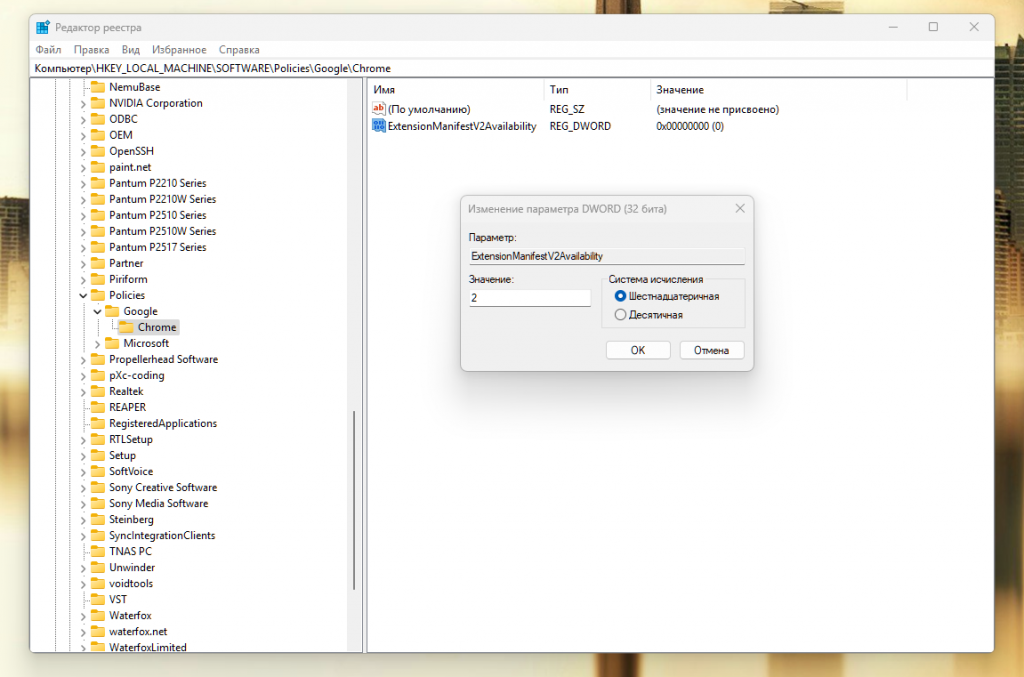
Task: Close the DWORD edit dialog with X
Action: coord(739,208)
